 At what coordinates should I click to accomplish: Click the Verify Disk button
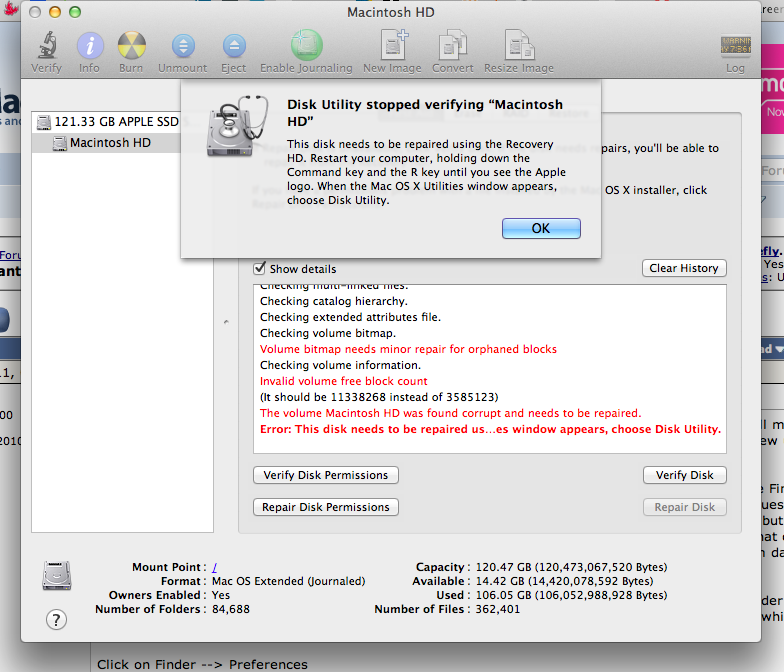(x=684, y=475)
